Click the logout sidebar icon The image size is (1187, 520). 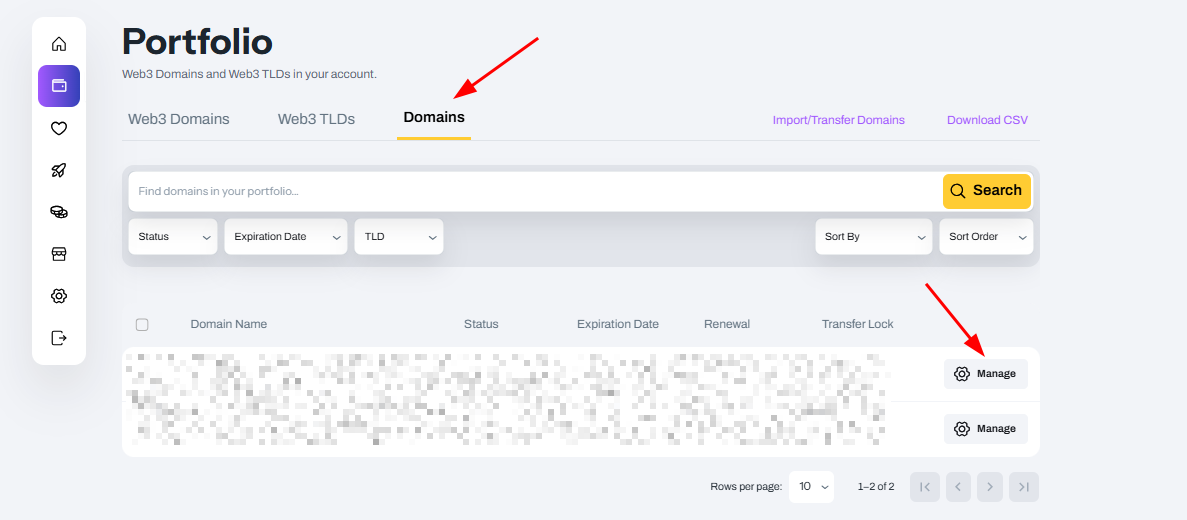(x=59, y=338)
